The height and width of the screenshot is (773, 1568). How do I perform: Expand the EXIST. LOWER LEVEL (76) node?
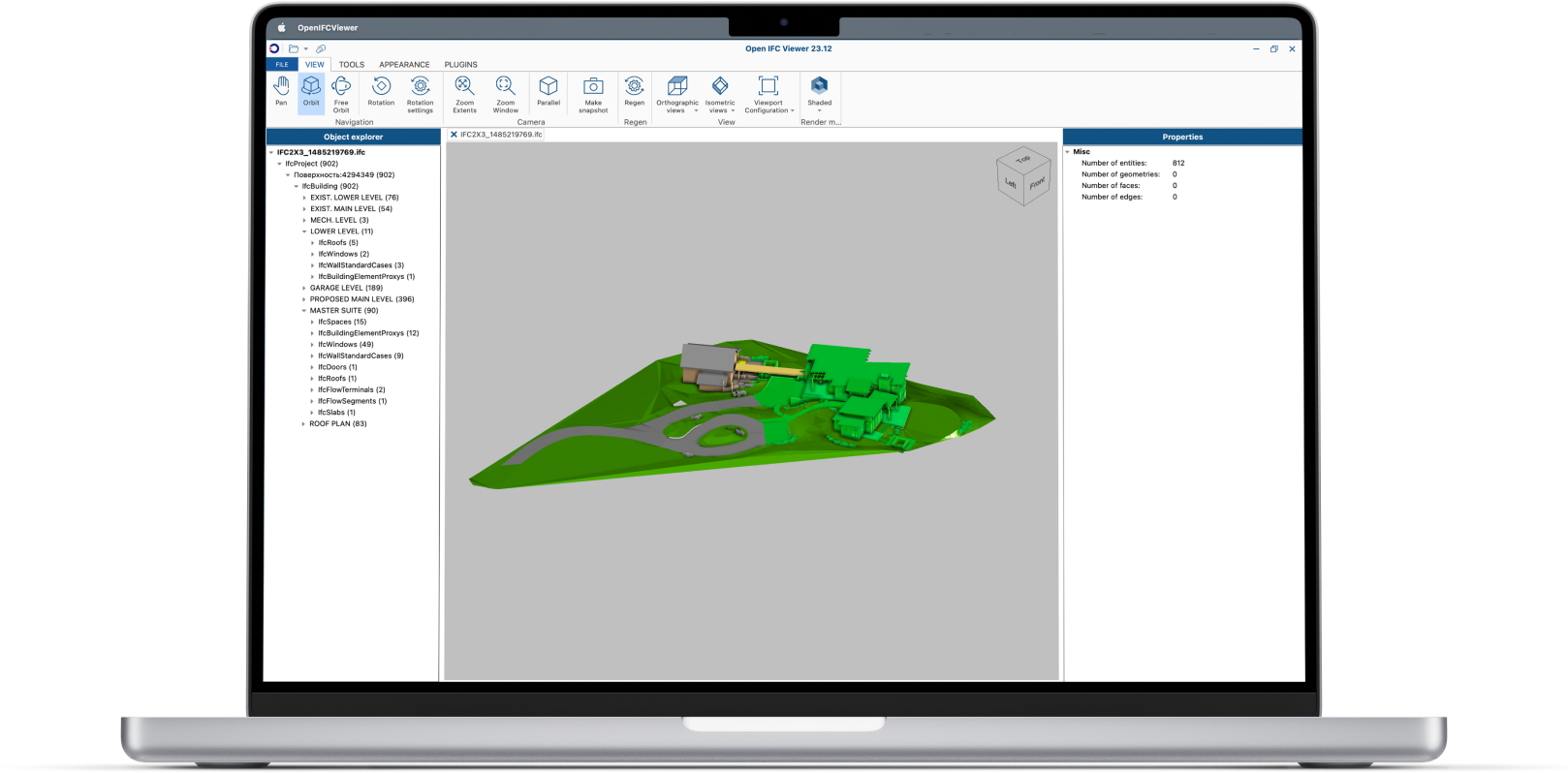pyautogui.click(x=304, y=198)
